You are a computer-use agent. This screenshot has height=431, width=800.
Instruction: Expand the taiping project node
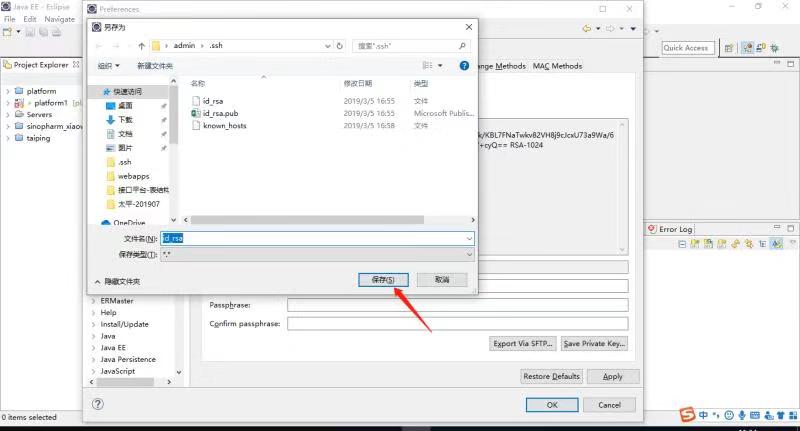pos(8,138)
